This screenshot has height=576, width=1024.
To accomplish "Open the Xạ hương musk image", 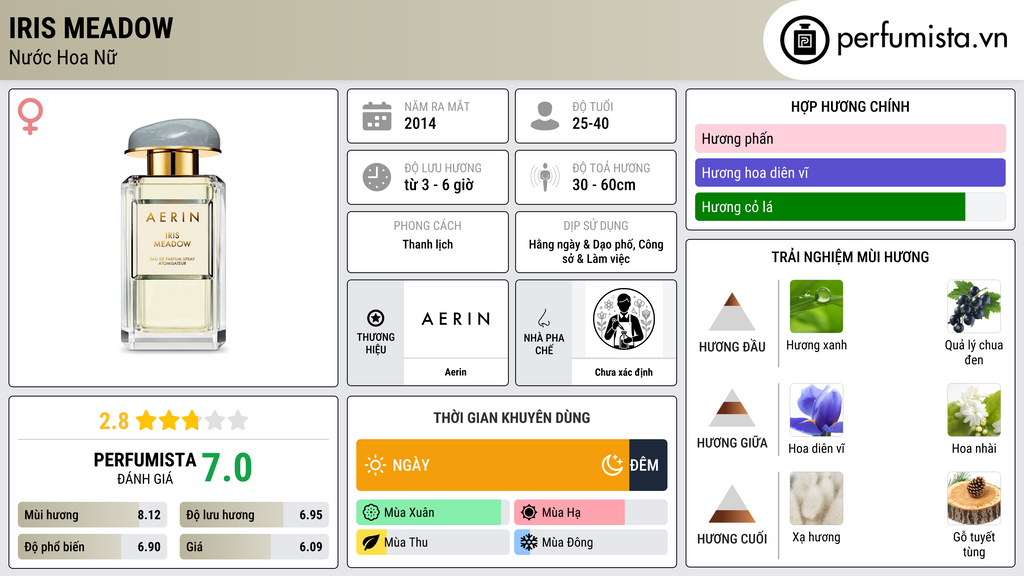I will pos(816,498).
